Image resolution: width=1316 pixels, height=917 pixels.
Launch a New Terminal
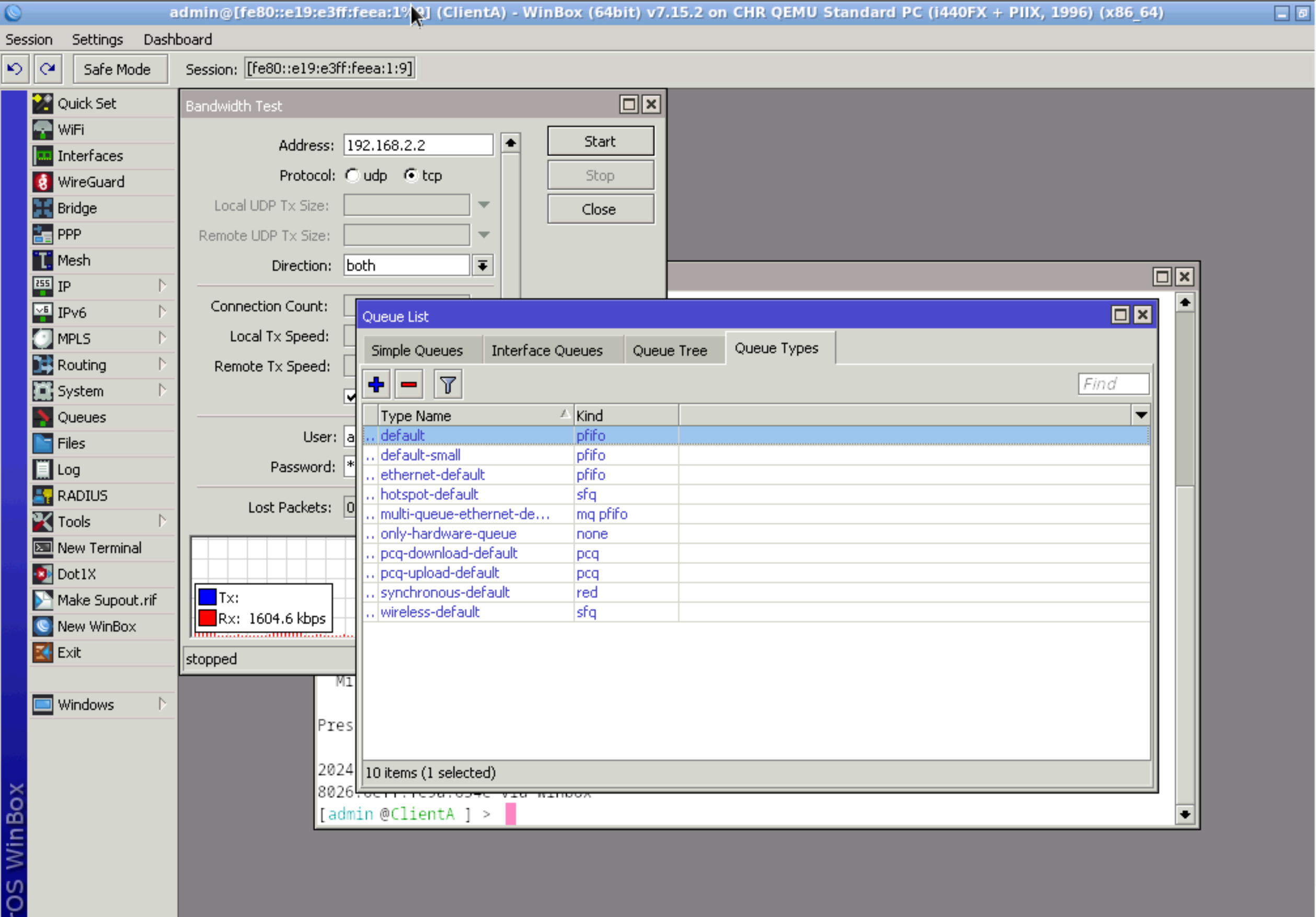[99, 548]
